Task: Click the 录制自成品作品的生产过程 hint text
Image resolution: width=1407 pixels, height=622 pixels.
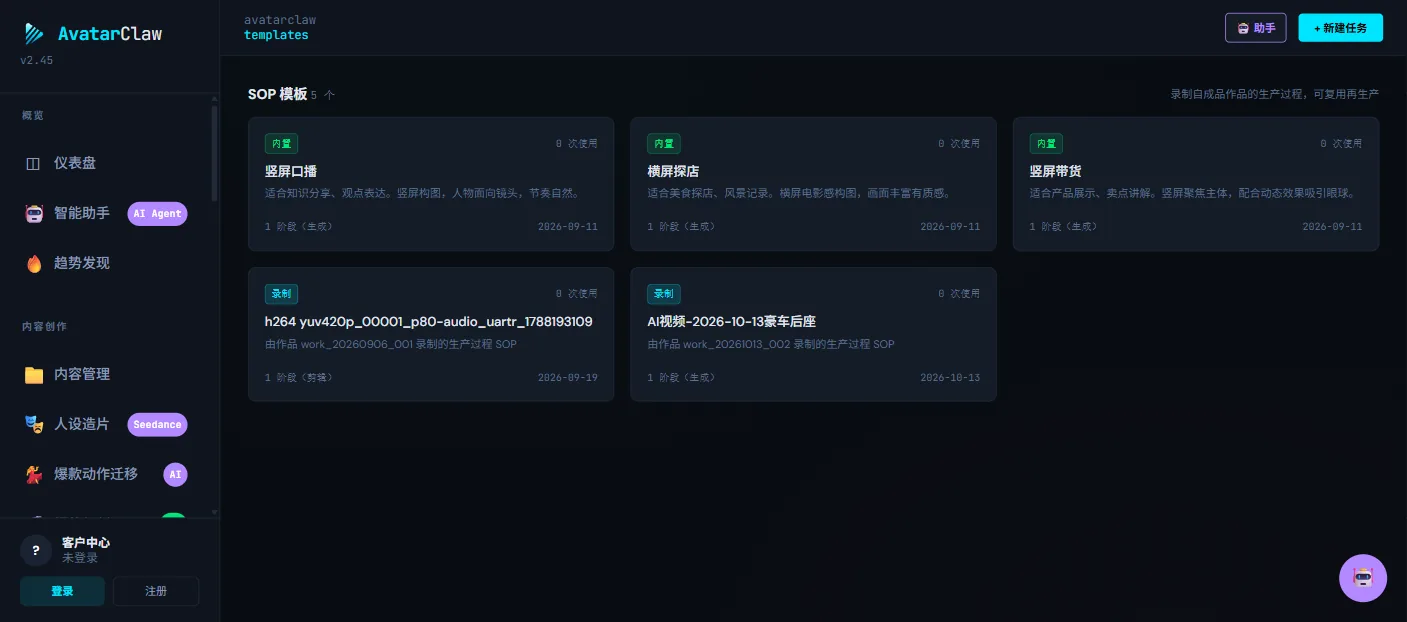Action: pos(1275,94)
